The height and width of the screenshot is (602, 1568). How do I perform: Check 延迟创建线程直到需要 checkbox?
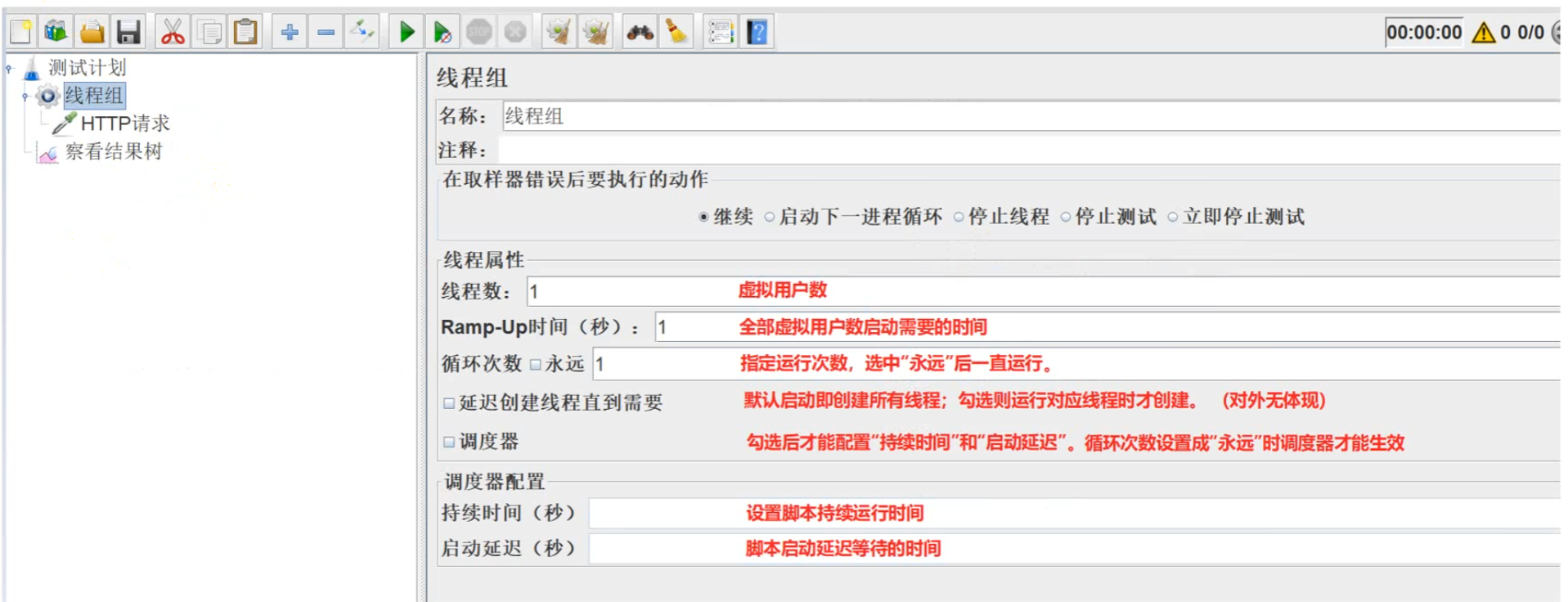(x=449, y=403)
